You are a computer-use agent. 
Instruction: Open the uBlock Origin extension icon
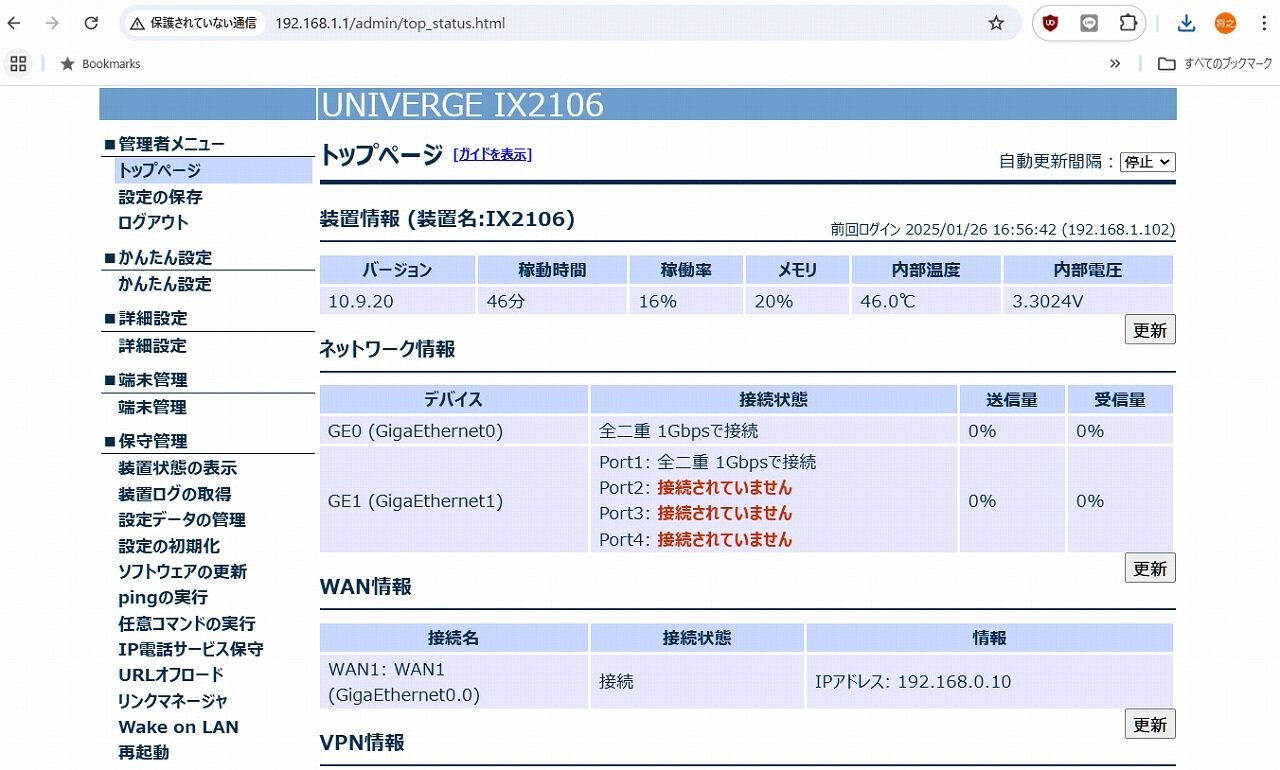tap(1050, 23)
